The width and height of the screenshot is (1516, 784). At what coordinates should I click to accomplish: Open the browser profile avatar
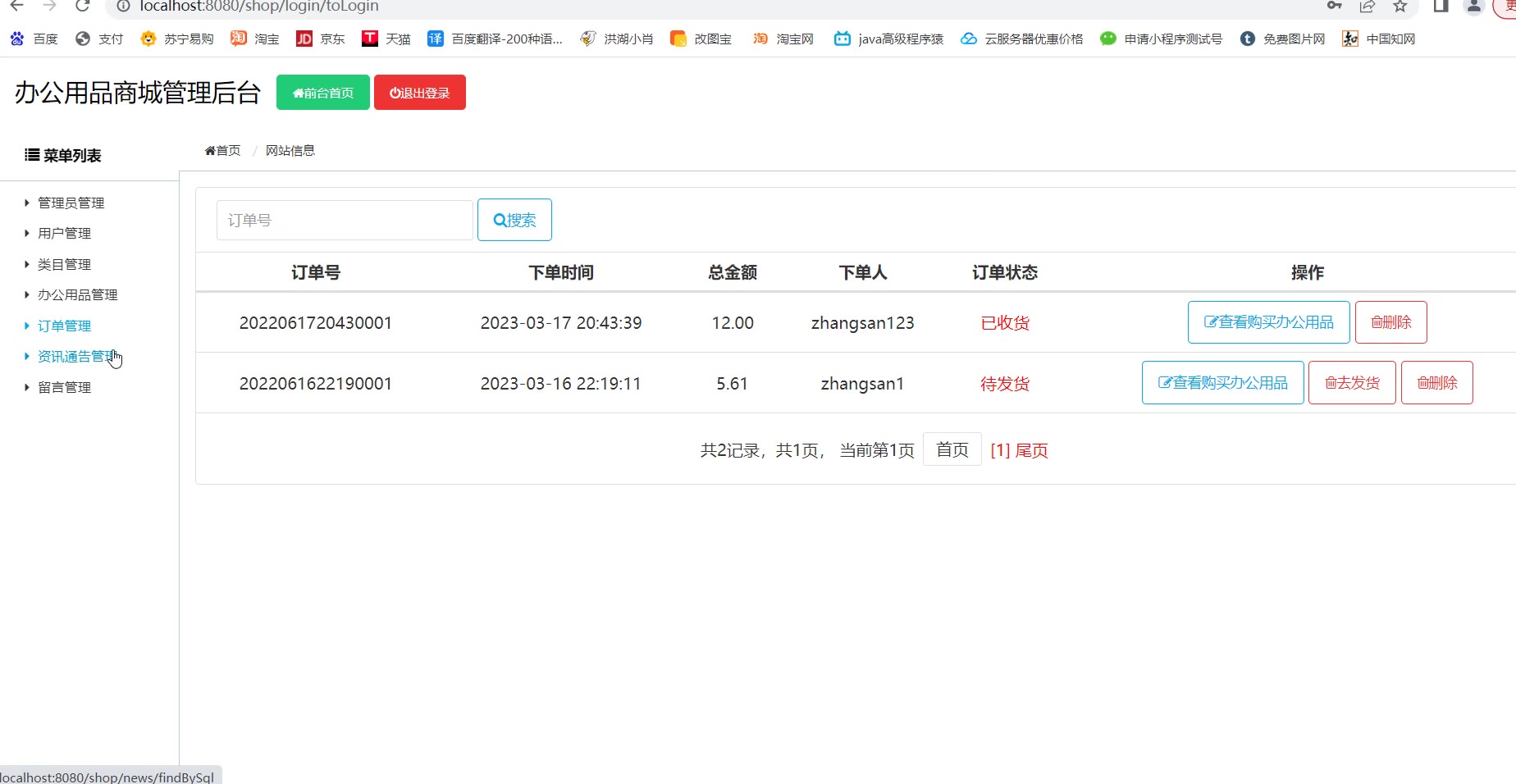[1474, 6]
